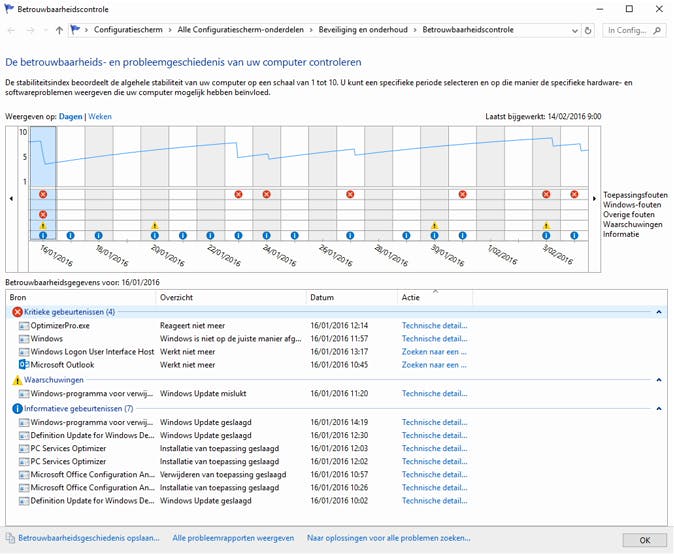Image resolution: width=674 pixels, height=554 pixels.
Task: Click the warning triangle on 3/02/2016
Action: point(546,225)
